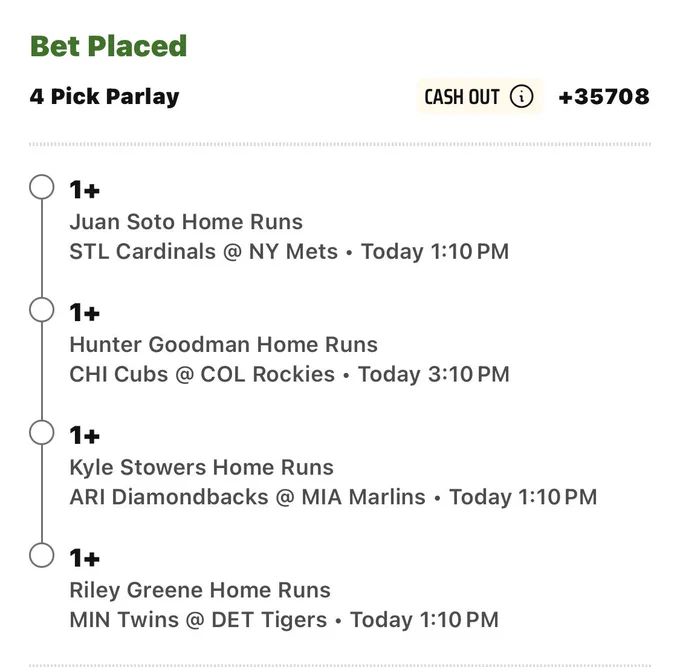View ARI Diamondbacks @ MIA Marlins game
This screenshot has width=680, height=667.
pos(247,497)
